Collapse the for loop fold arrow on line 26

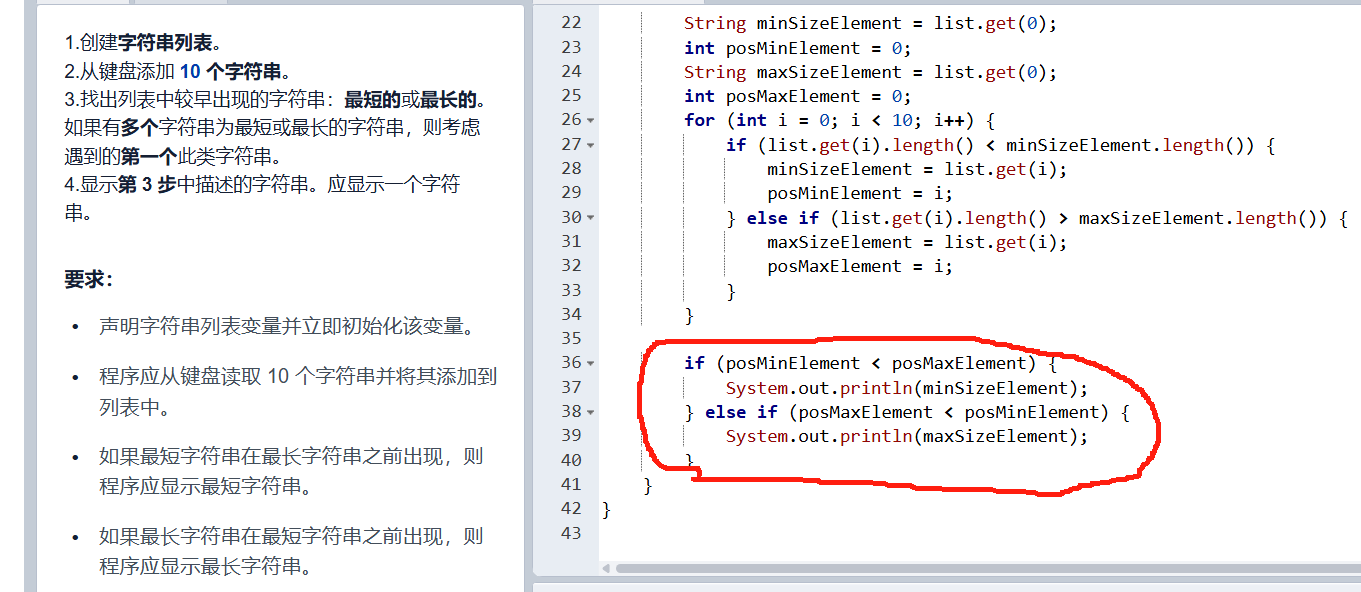pyautogui.click(x=590, y=121)
